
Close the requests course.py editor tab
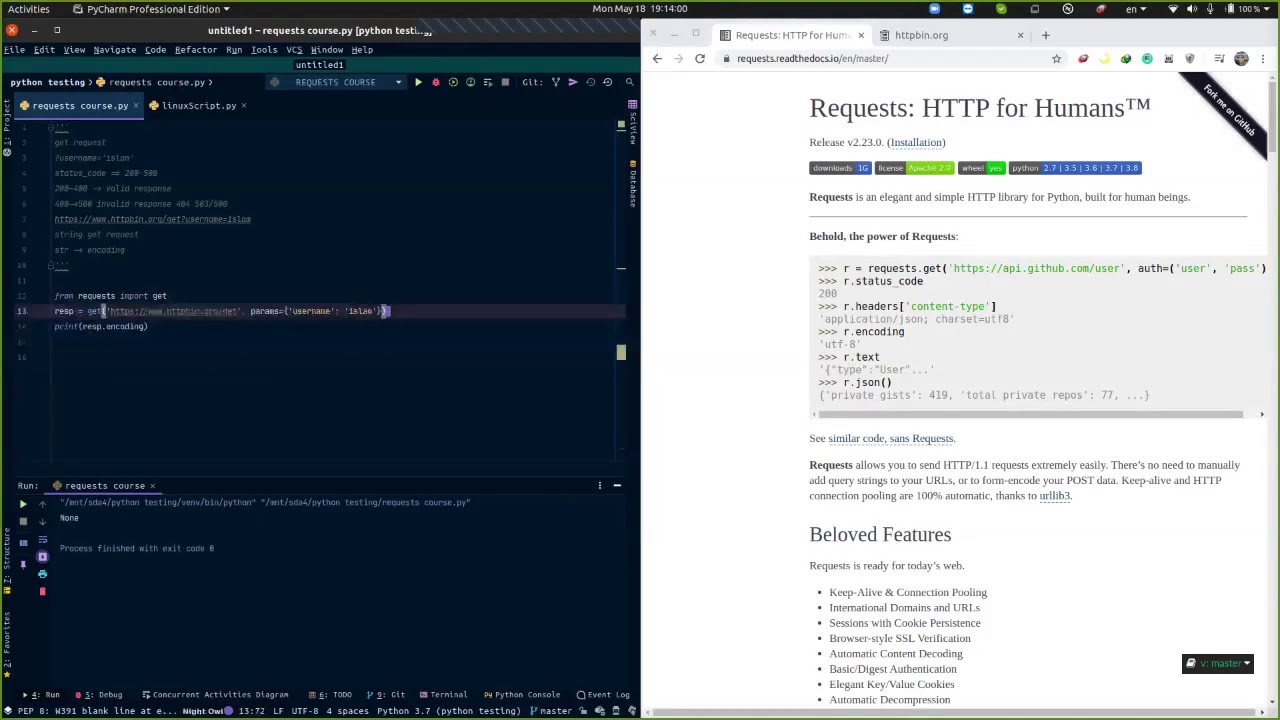point(136,106)
